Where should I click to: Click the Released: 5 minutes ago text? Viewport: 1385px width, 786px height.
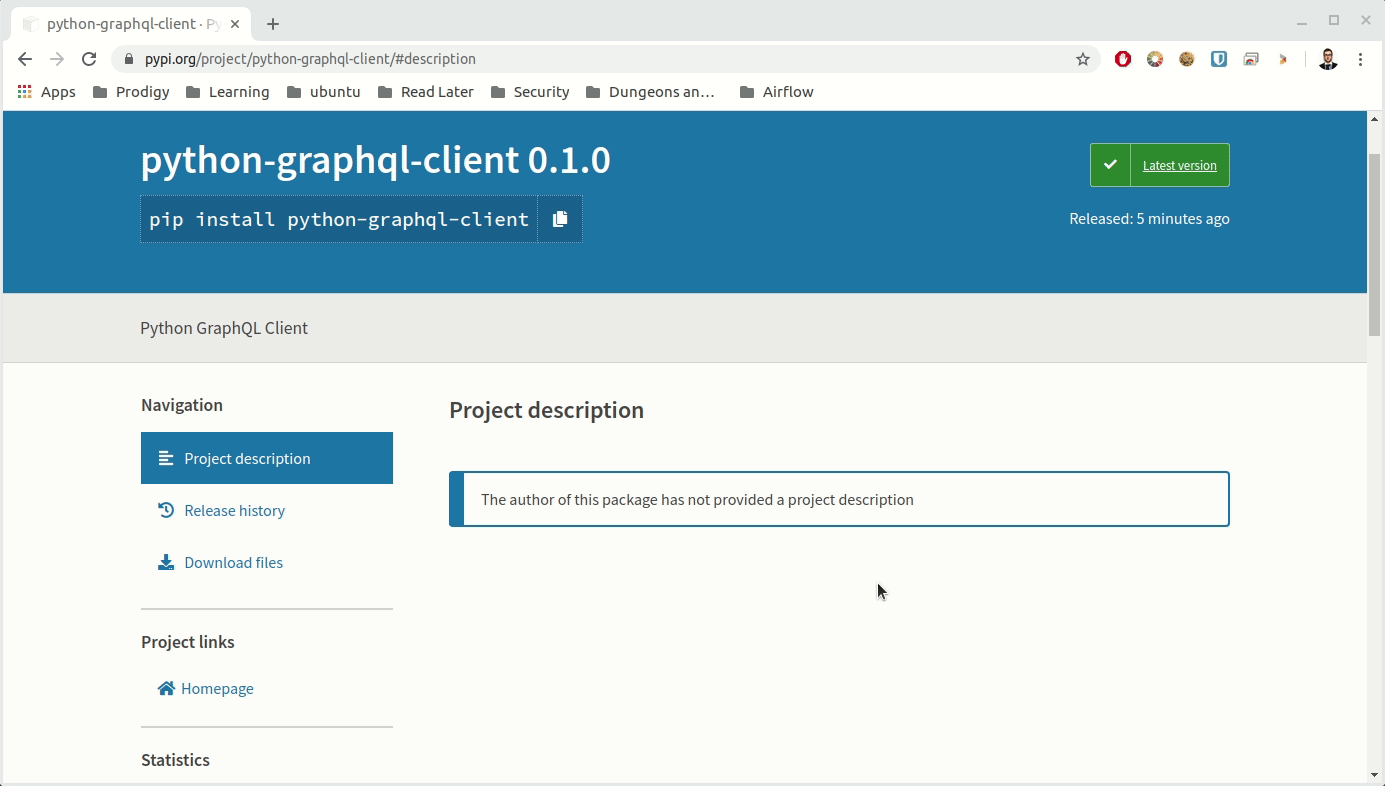[1149, 219]
